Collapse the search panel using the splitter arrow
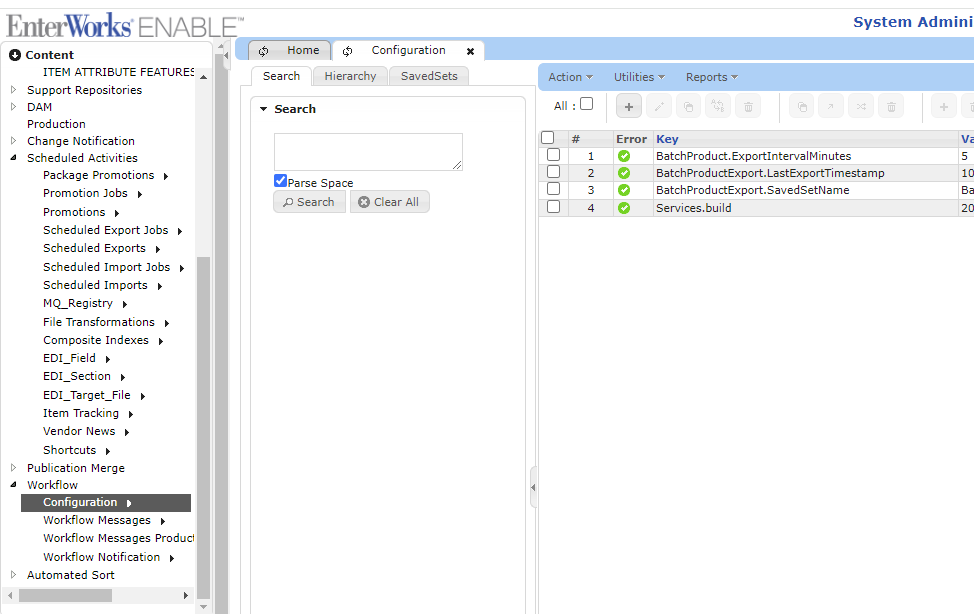This screenshot has width=974, height=614. 533,487
